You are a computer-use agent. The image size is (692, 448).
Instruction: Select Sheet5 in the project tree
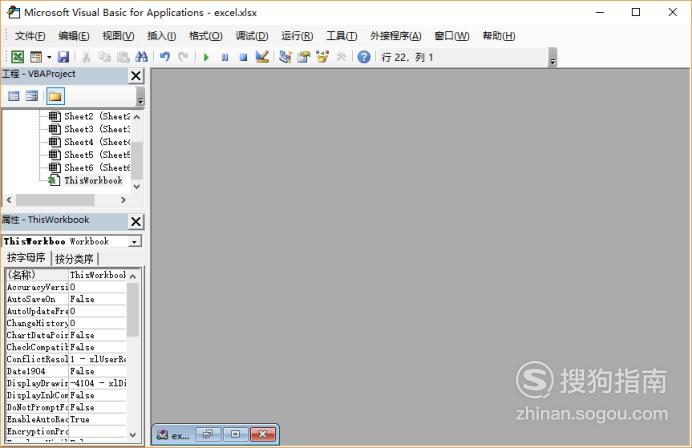click(x=90, y=155)
